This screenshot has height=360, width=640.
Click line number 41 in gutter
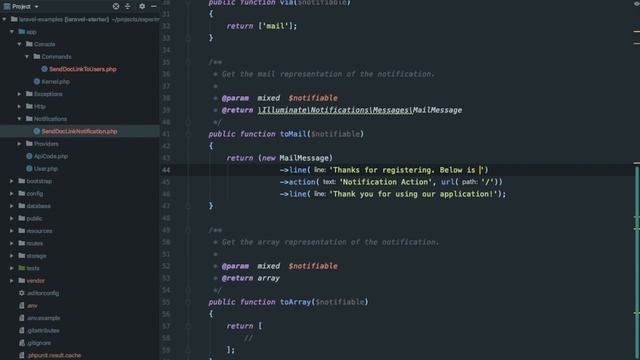pos(166,134)
